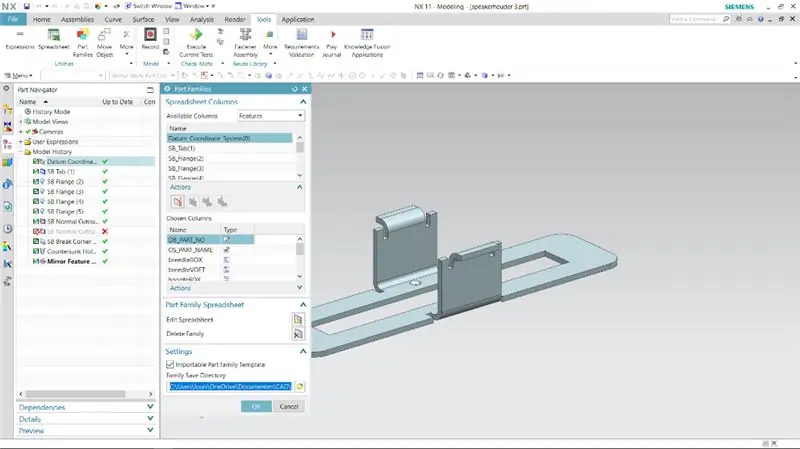Reset the Part Families dialog
Image resolution: width=800 pixels, height=449 pixels.
coord(294,89)
